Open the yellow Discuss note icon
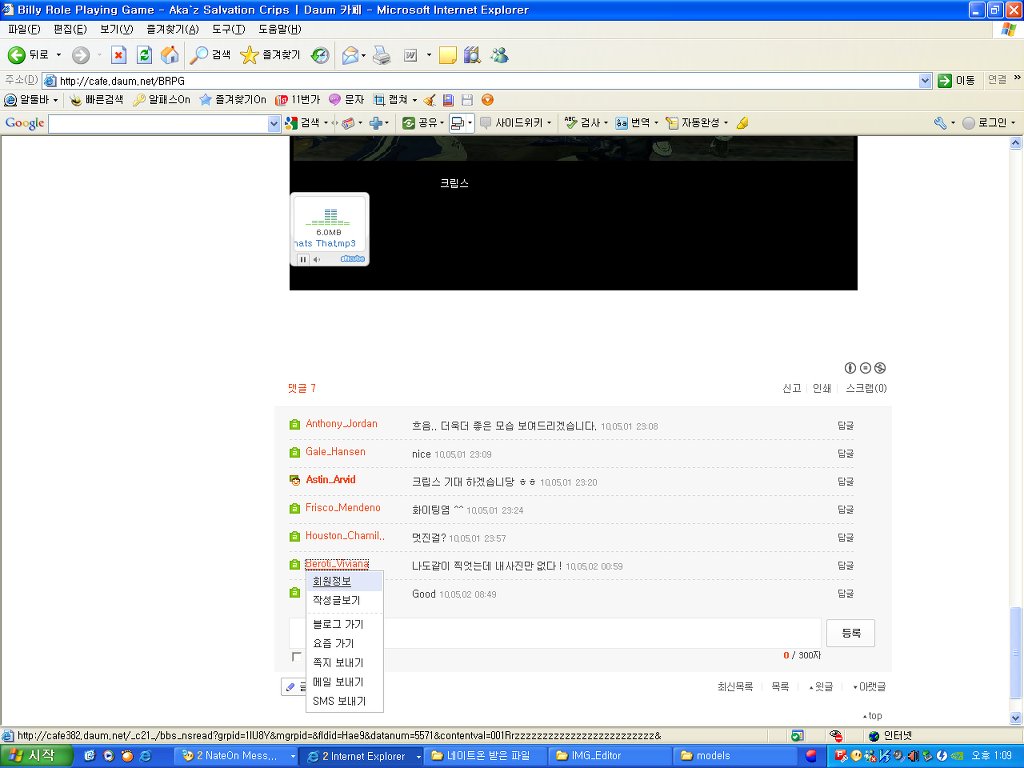 (x=447, y=56)
